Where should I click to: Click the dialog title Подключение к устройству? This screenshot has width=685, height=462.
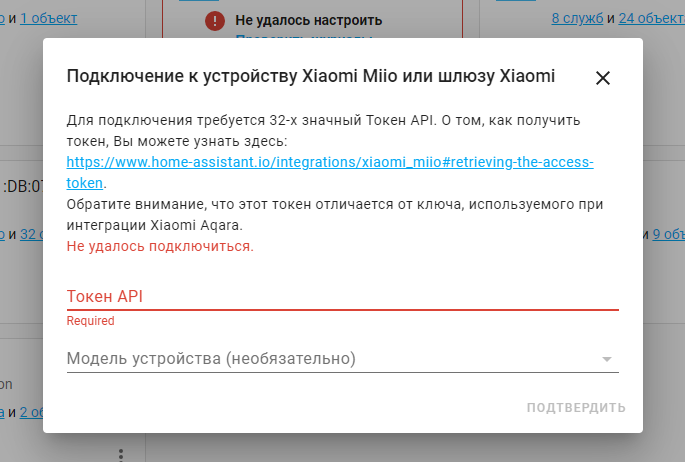(311, 76)
